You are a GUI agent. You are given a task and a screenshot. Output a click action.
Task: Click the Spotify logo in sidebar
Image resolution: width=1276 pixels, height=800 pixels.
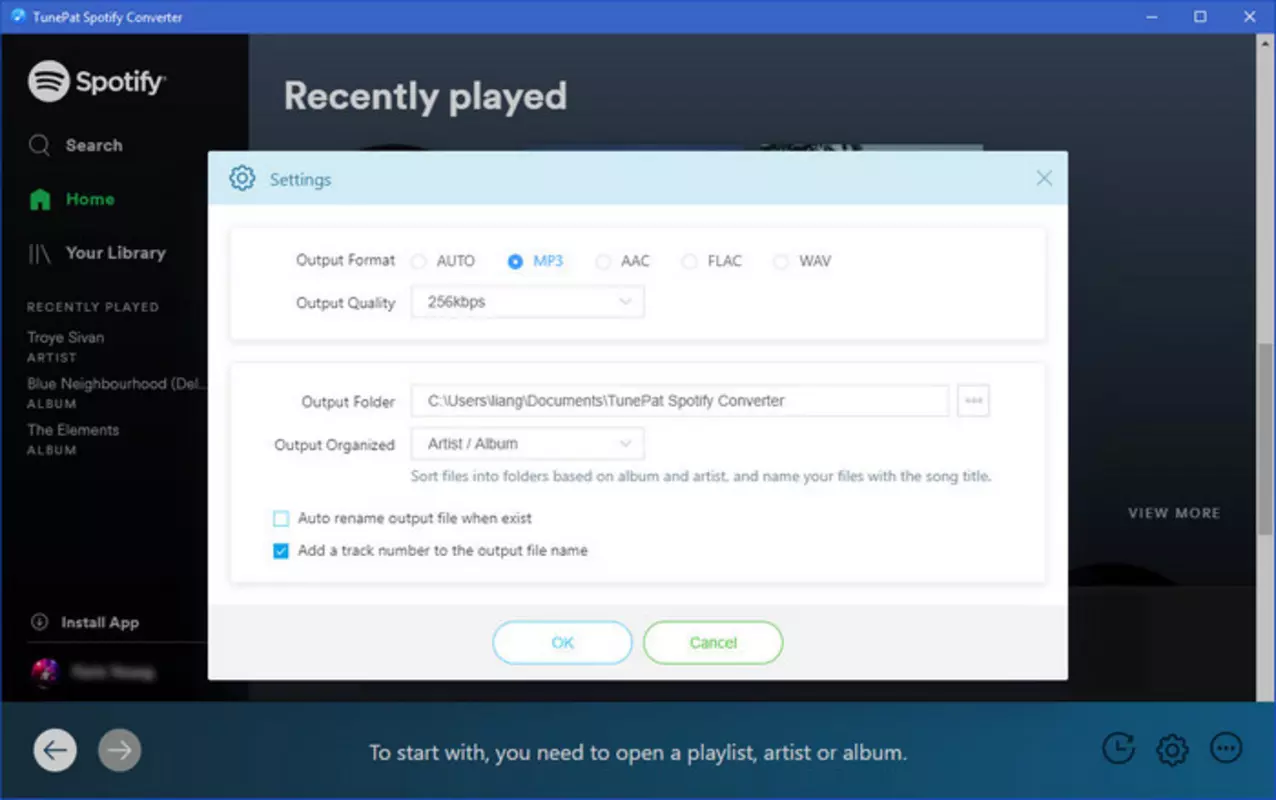coord(97,81)
